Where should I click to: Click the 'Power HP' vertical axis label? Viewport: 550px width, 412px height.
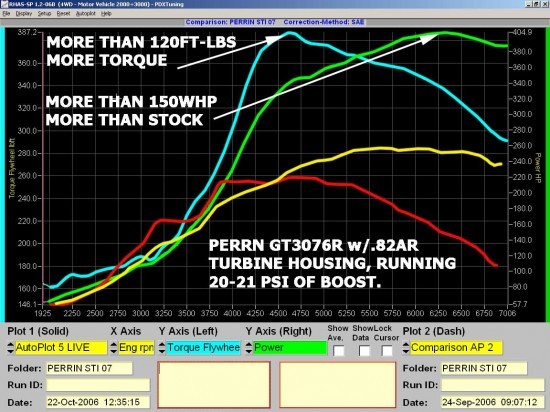pos(538,168)
